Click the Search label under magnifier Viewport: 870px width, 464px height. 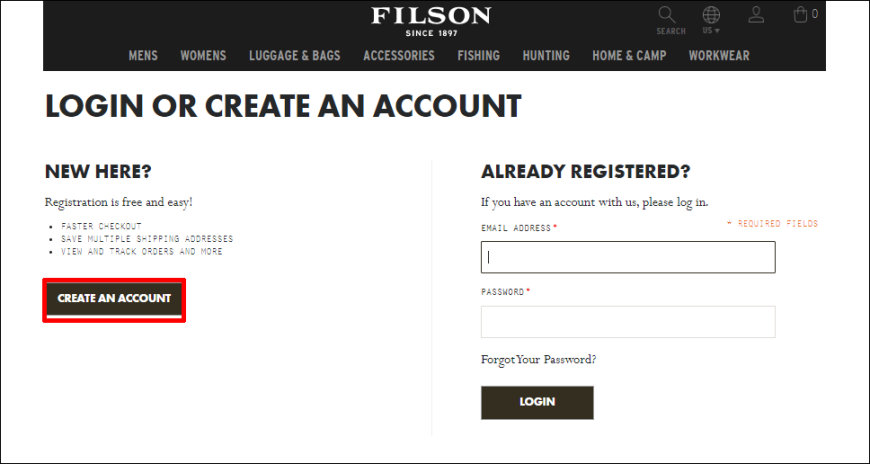coord(671,32)
